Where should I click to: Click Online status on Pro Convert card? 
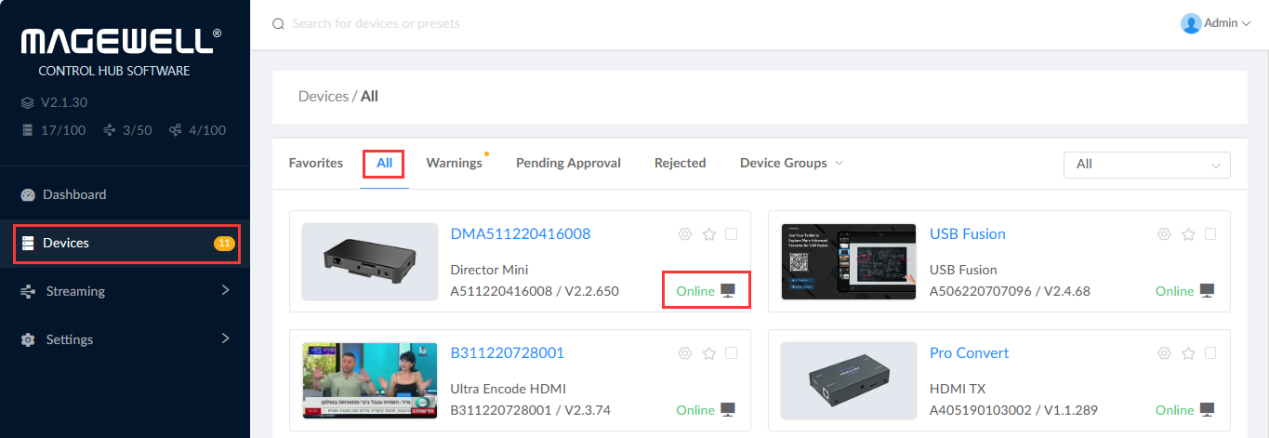(1175, 410)
